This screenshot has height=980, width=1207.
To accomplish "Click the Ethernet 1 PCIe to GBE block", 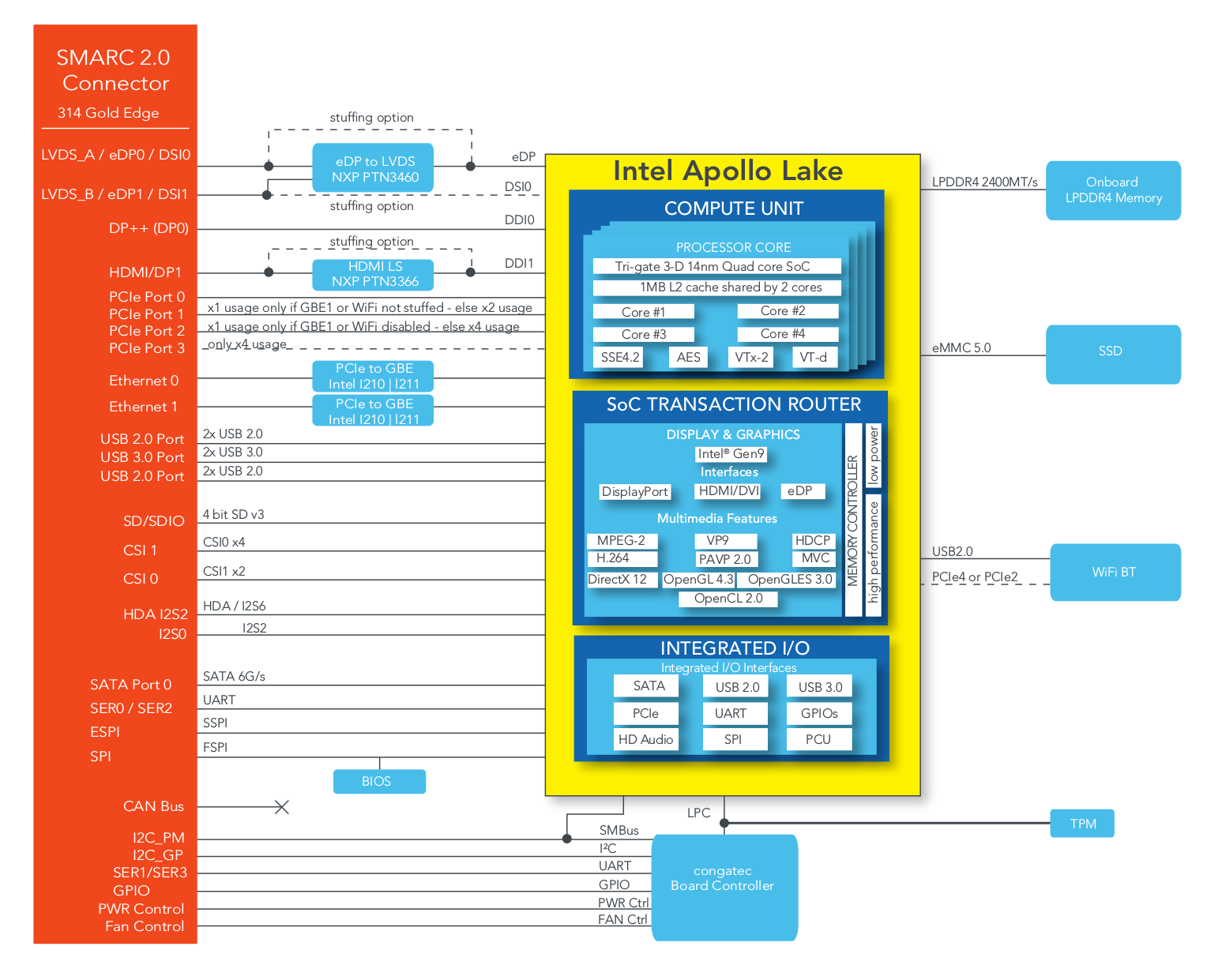I will [x=373, y=411].
